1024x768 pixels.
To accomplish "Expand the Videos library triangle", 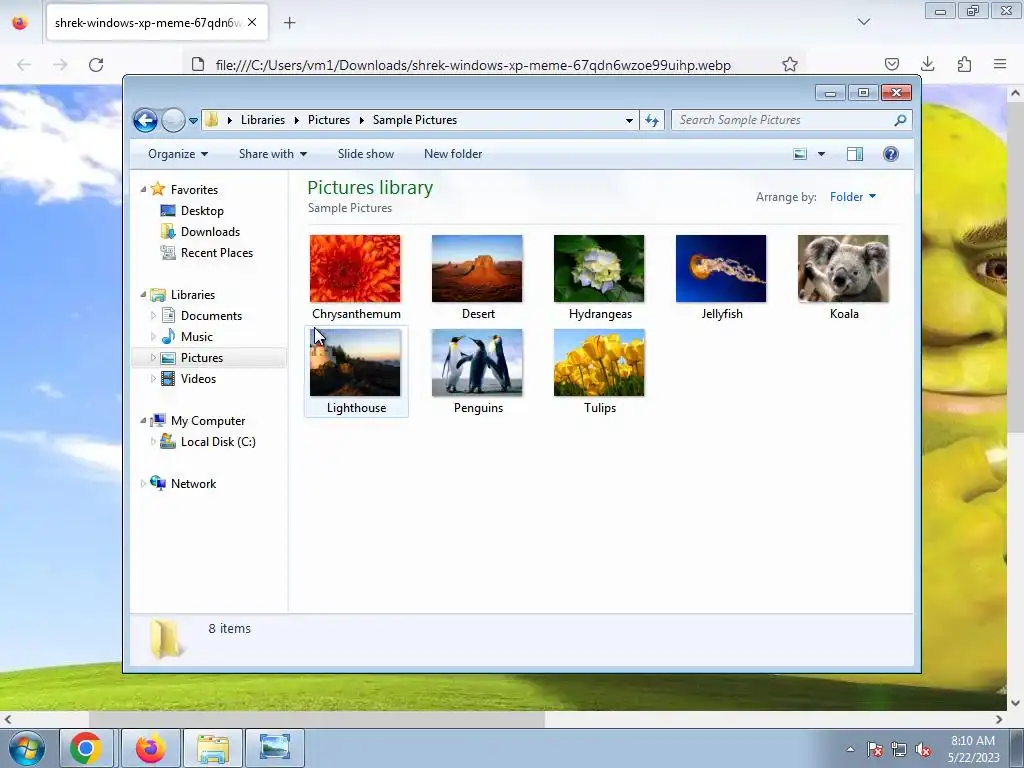I will [x=153, y=379].
